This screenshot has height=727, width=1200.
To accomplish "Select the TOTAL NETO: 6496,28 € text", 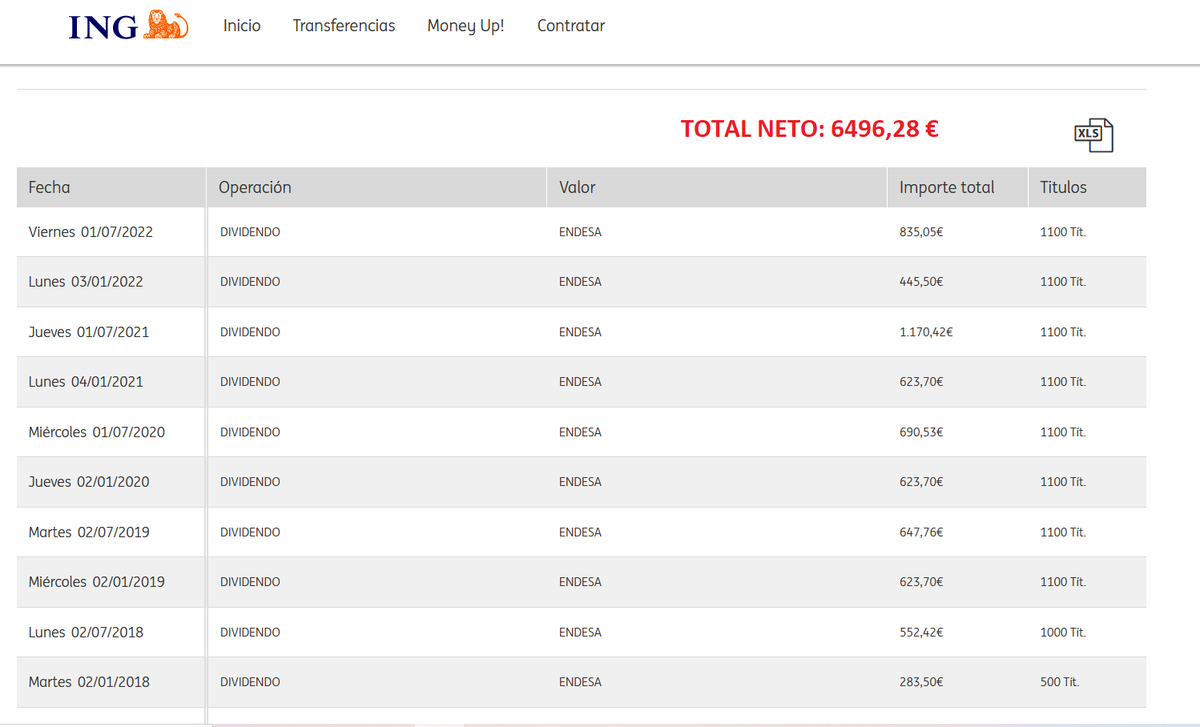I will [809, 128].
